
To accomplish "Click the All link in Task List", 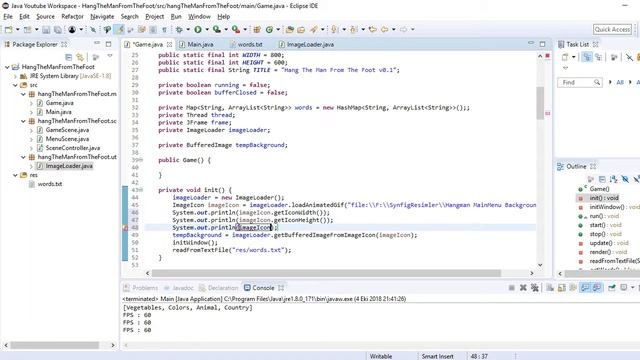I will click(620, 82).
